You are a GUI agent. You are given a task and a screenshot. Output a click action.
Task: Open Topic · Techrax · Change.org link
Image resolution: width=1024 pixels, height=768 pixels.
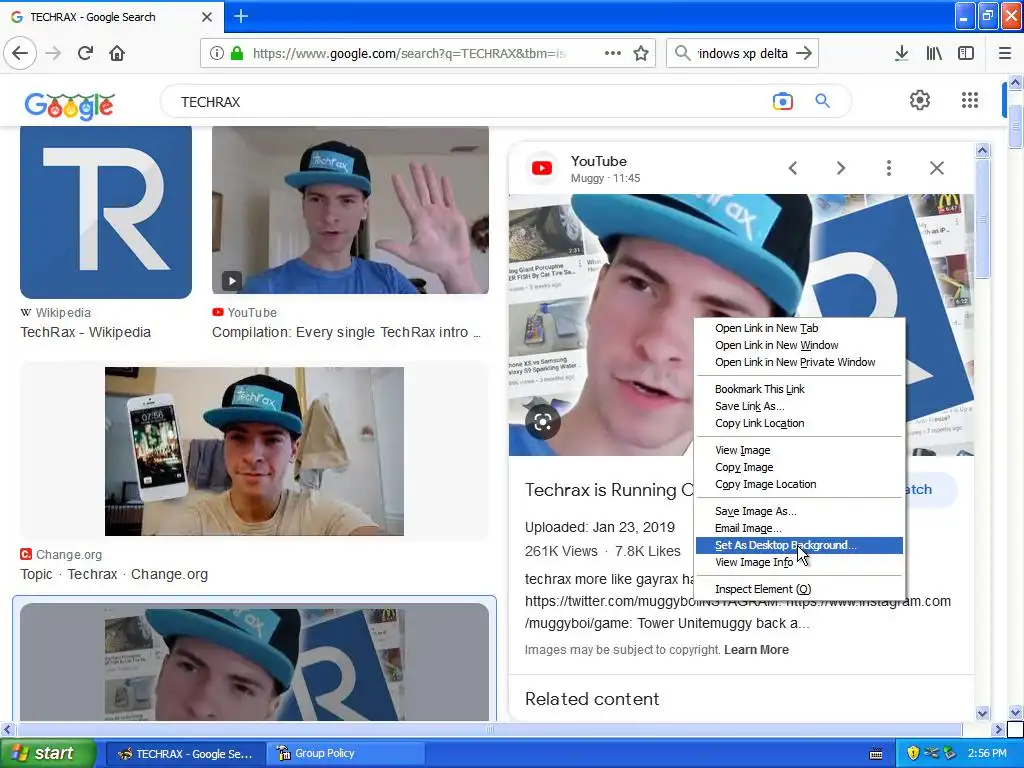click(x=114, y=574)
